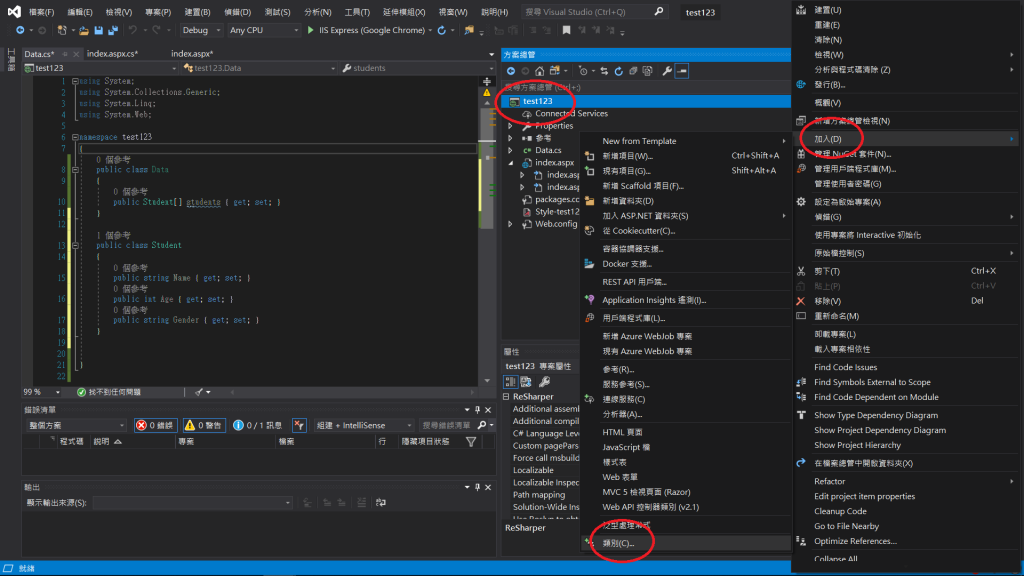The height and width of the screenshot is (576, 1024).
Task: Open the 工具(T) menu in menu bar
Action: 357,12
